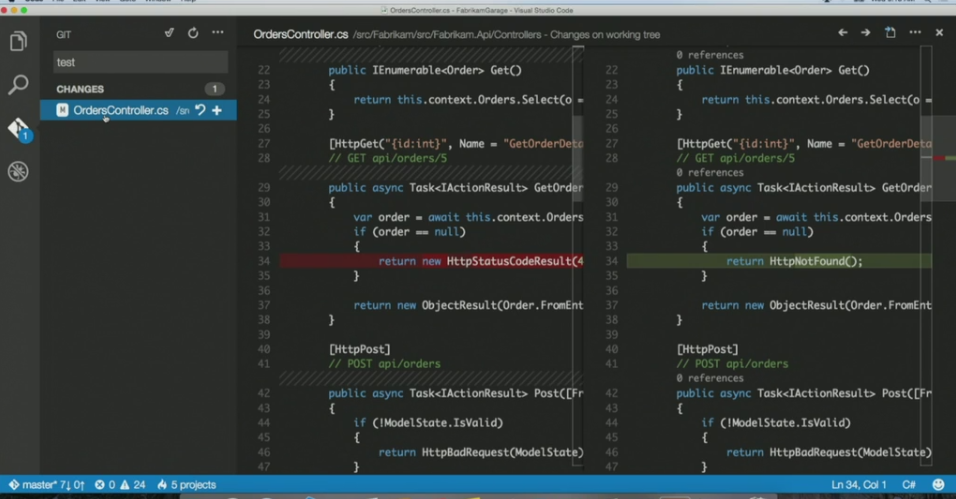Refresh the Git changes list
Image resolution: width=956 pixels, height=499 pixels.
[193, 34]
